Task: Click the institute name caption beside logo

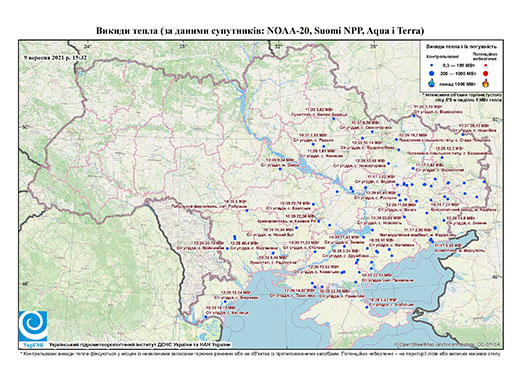Action: click(x=139, y=345)
